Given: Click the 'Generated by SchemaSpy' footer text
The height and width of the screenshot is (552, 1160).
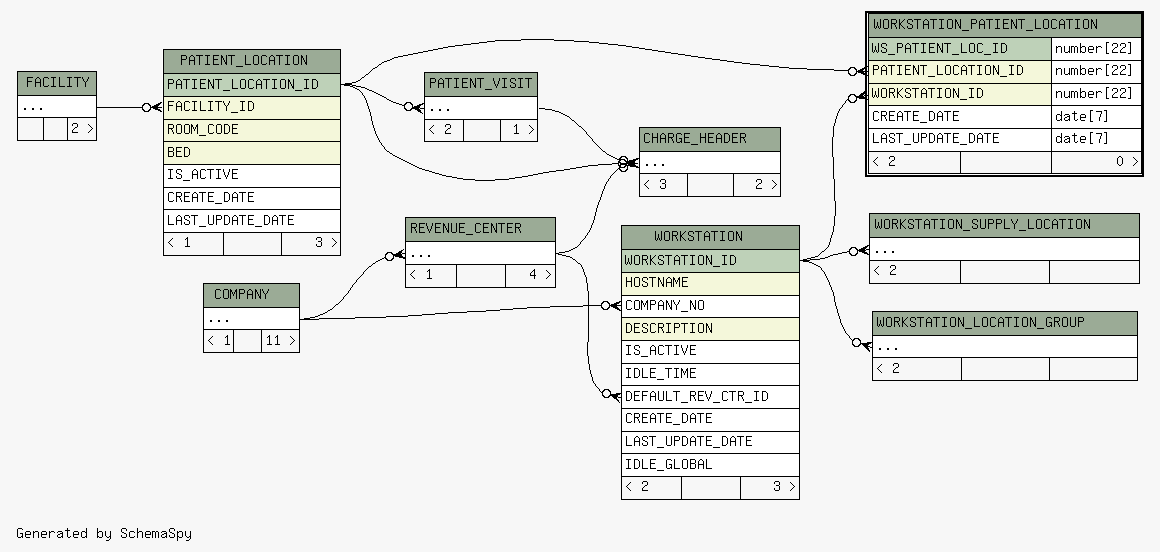Looking at the screenshot, I should (104, 533).
